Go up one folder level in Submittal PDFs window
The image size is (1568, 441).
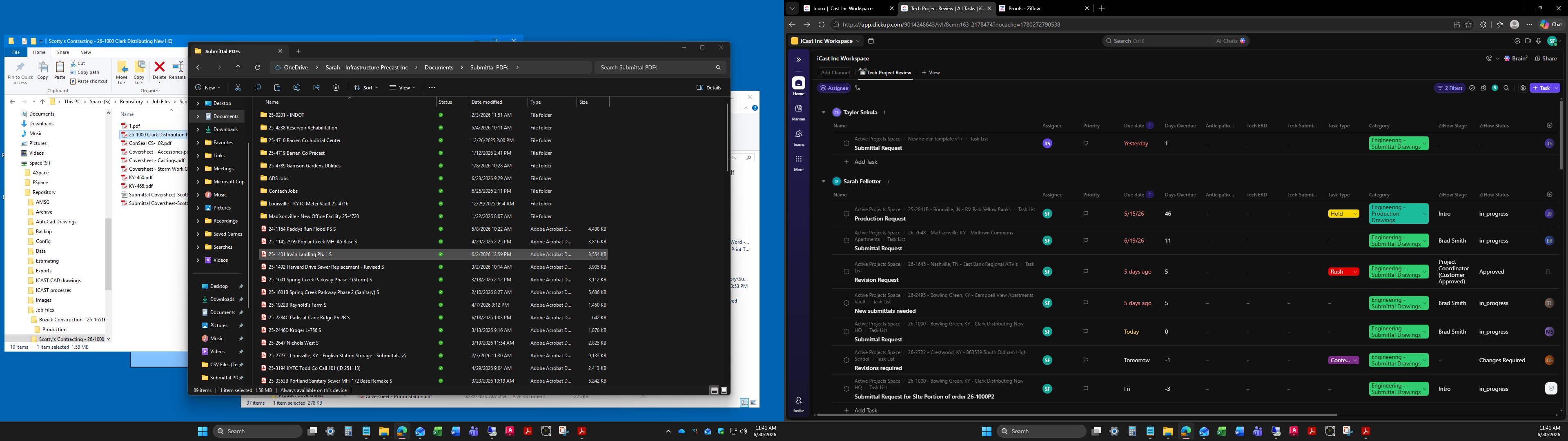(x=238, y=68)
